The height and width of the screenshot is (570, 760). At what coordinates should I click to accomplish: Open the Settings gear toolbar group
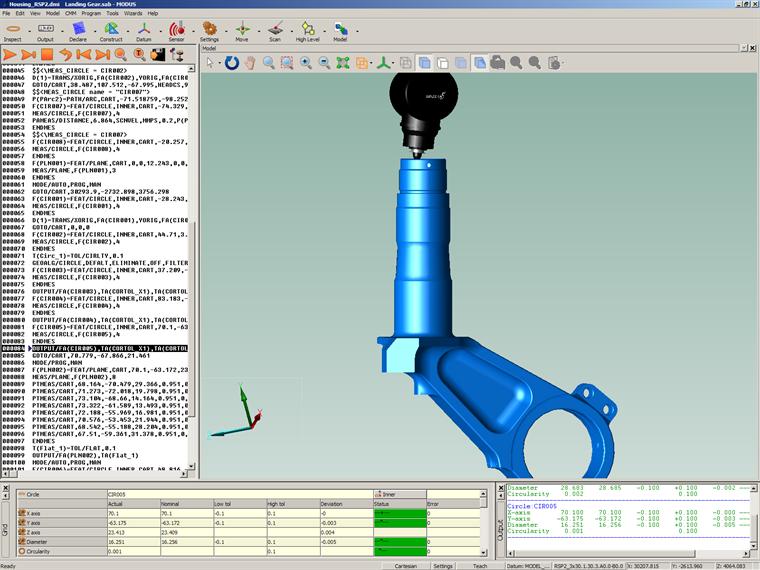(x=209, y=32)
